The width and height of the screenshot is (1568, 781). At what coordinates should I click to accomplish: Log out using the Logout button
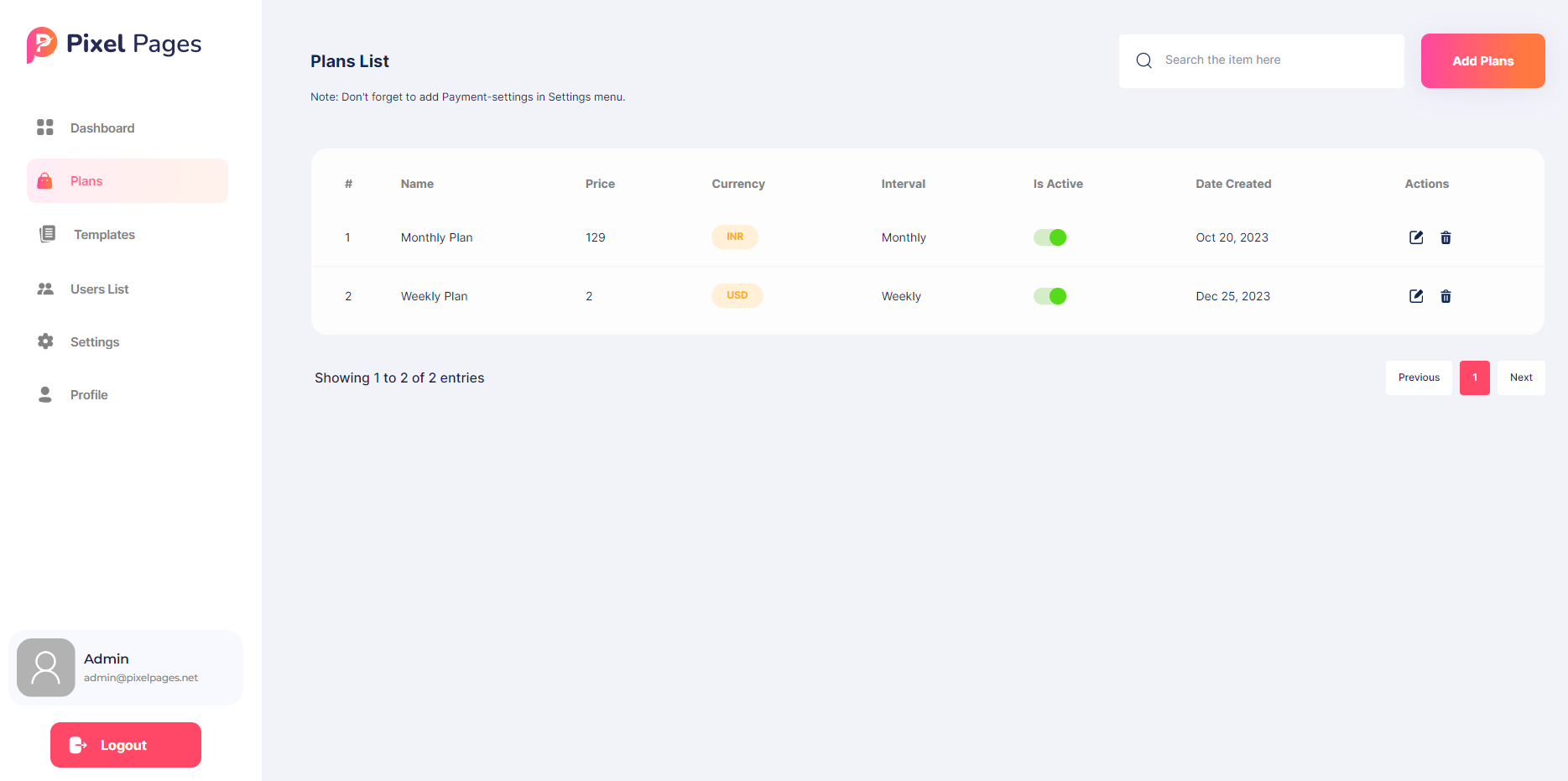tap(126, 745)
